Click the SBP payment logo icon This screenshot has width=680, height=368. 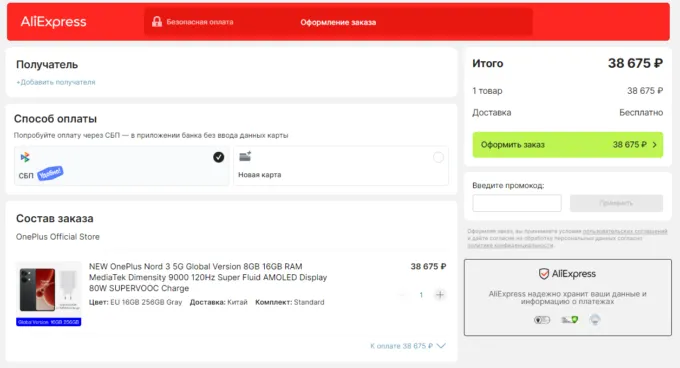point(25,157)
